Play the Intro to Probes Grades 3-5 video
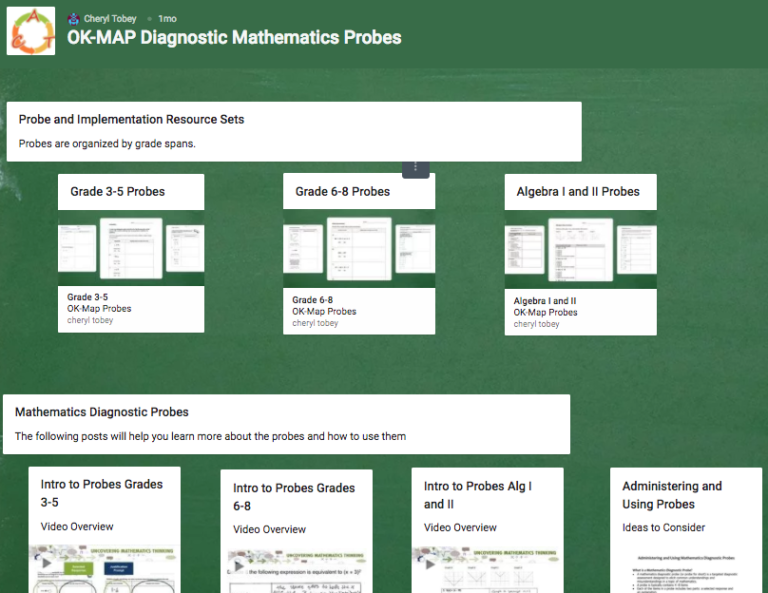The image size is (768, 593). 47,563
